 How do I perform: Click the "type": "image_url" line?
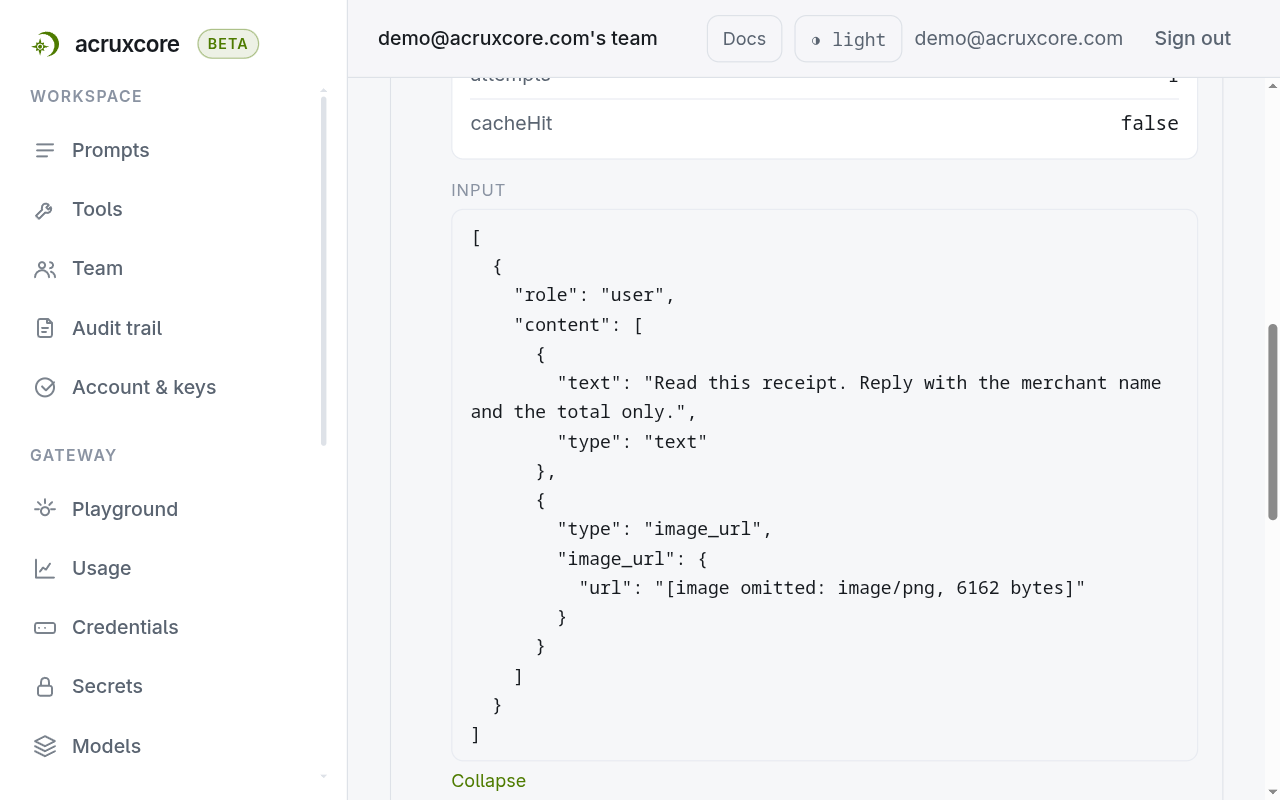(665, 529)
